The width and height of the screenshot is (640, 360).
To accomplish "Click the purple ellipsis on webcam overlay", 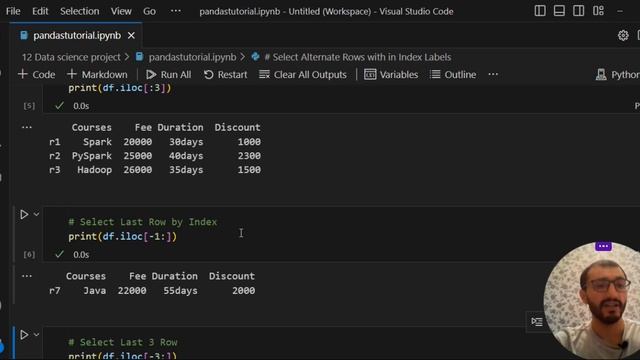I will coord(603,246).
